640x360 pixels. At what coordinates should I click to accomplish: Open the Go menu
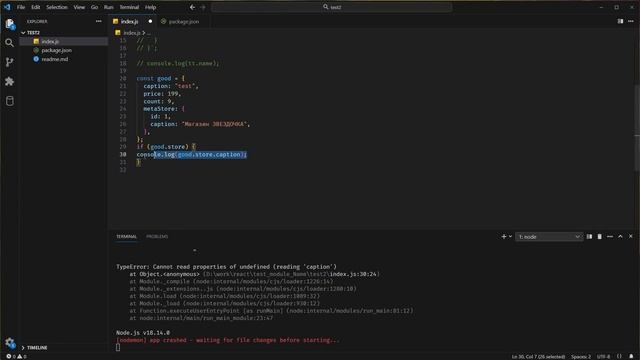[x=94, y=7]
